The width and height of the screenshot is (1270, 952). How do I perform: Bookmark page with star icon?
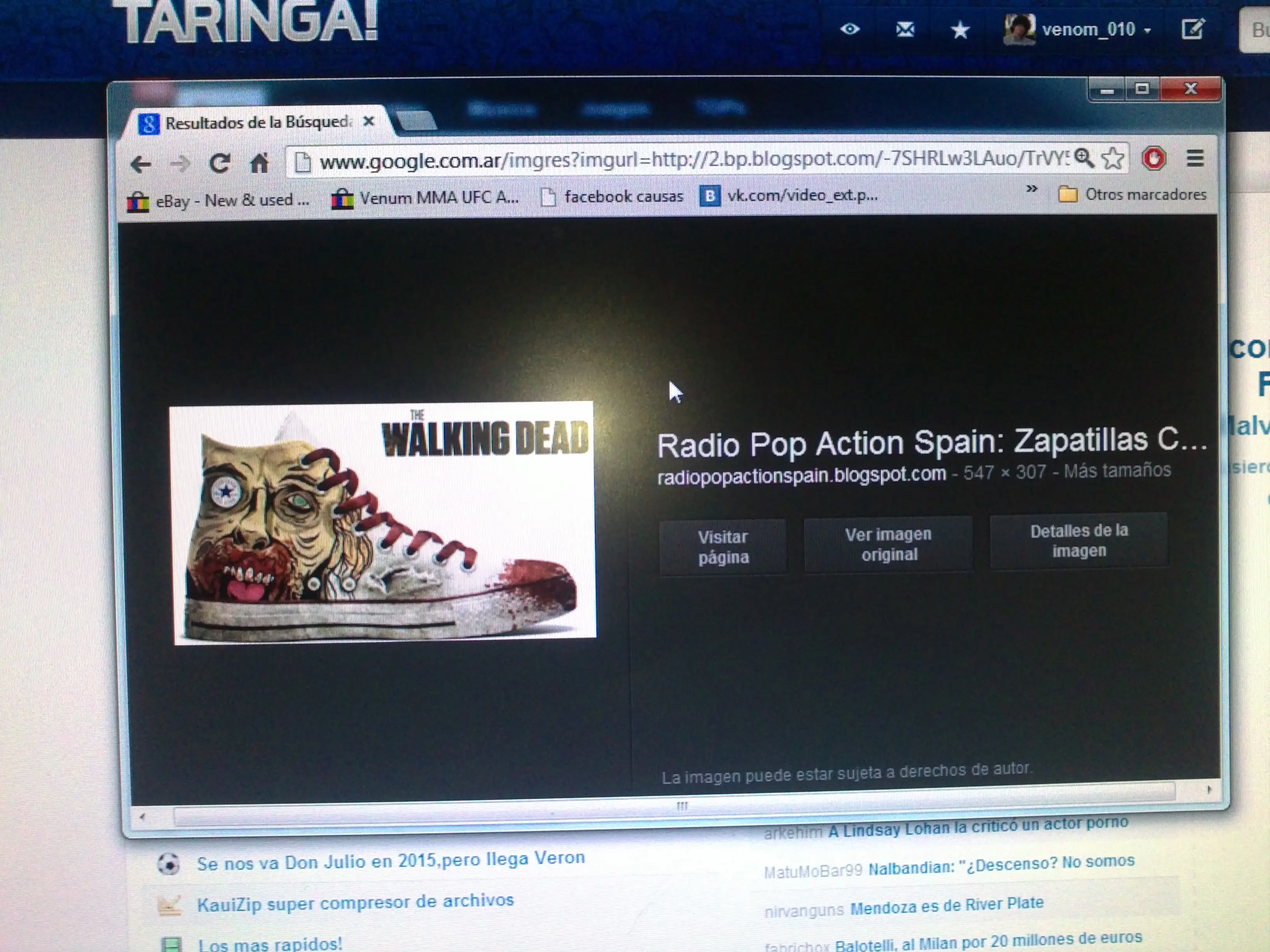1113,158
